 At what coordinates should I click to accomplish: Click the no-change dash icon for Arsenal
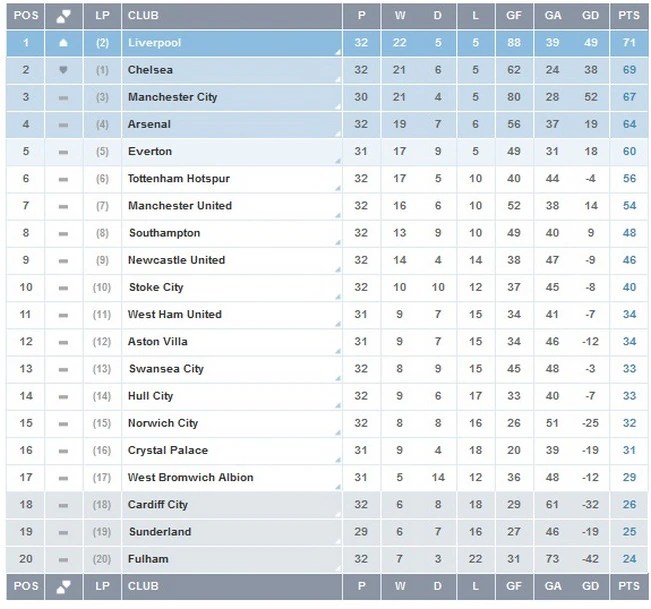pos(63,125)
